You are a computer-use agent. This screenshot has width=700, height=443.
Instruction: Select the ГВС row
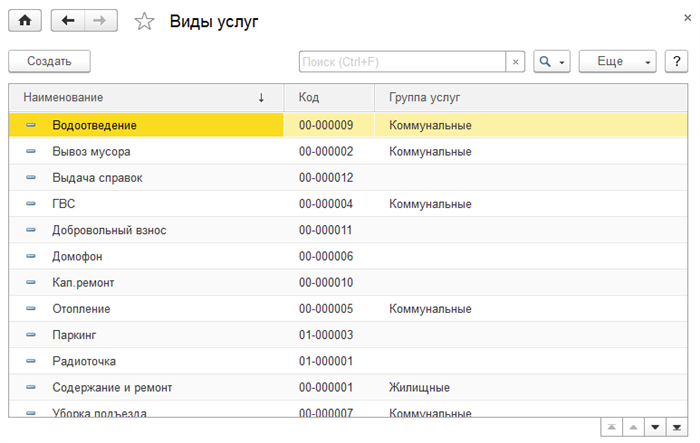pos(348,204)
